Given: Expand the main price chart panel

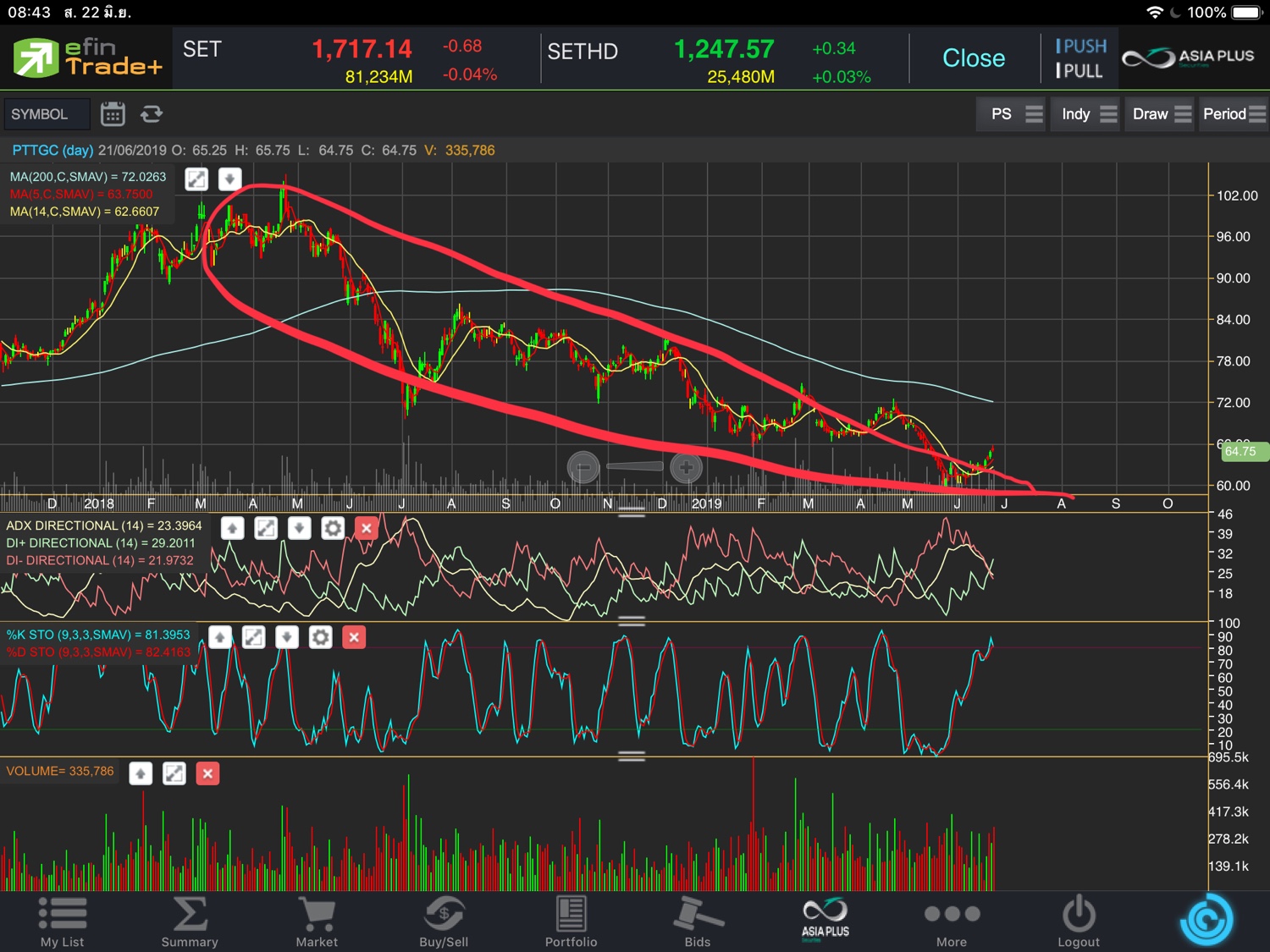Looking at the screenshot, I should pos(196,179).
